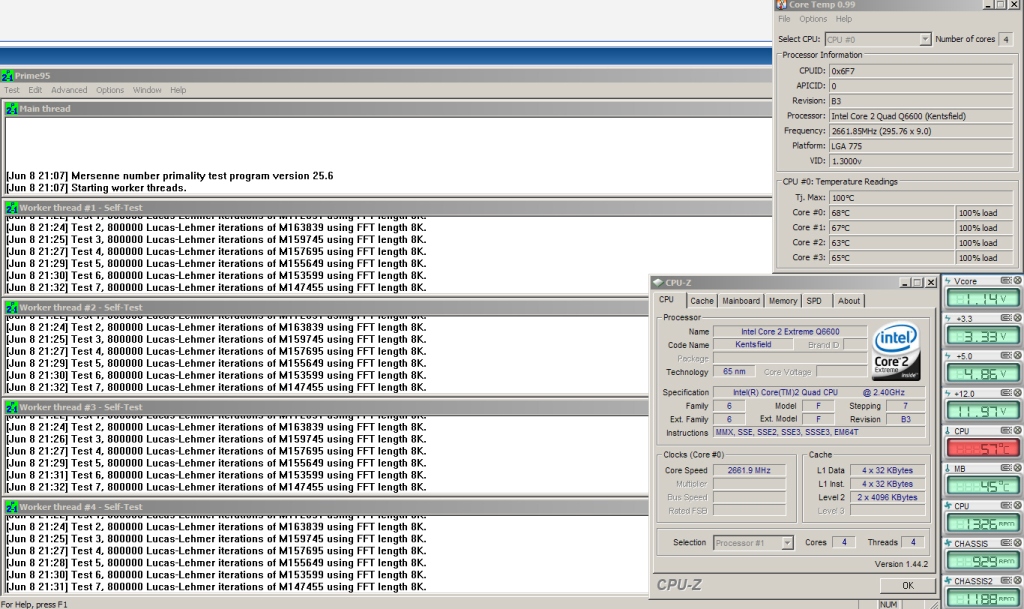Click the VID value 1.3000v
Viewport: 1024px width, 609px height.
coord(921,161)
